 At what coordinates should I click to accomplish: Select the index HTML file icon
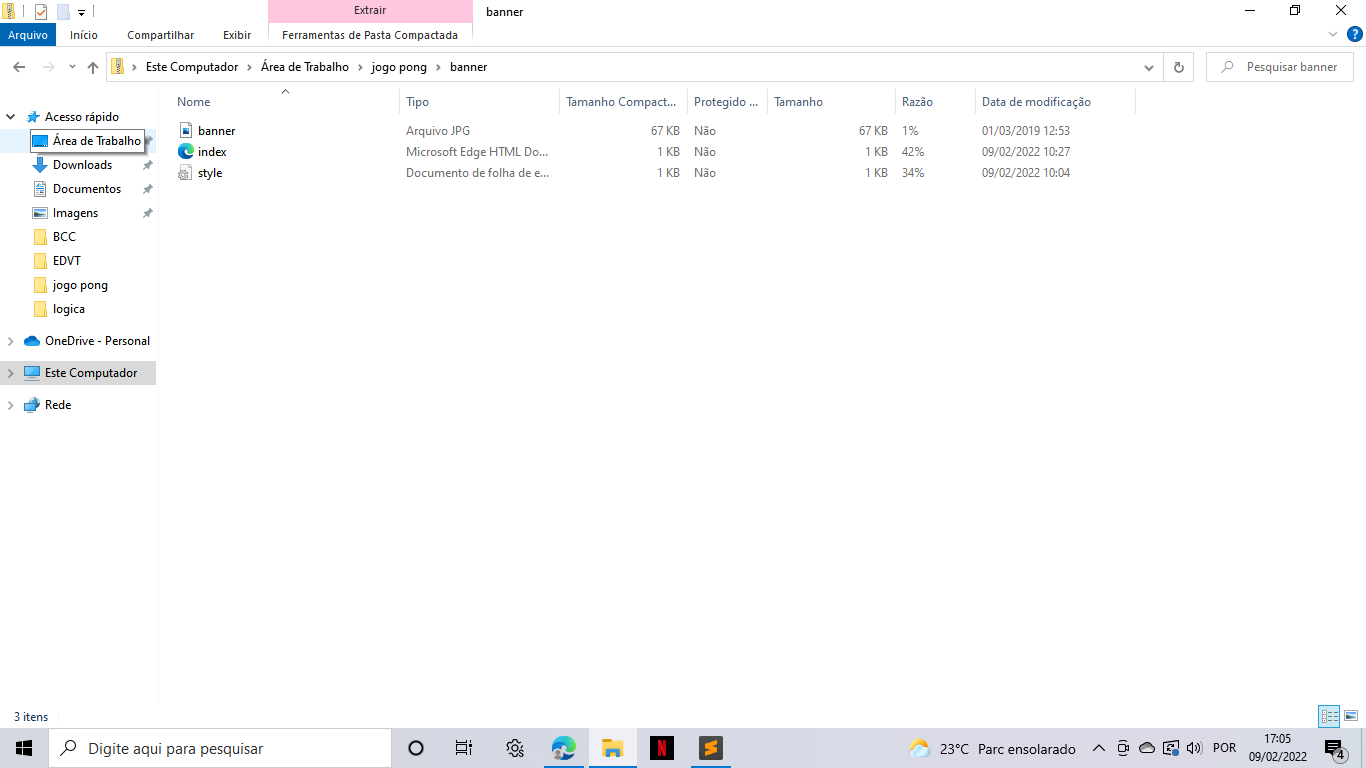185,152
